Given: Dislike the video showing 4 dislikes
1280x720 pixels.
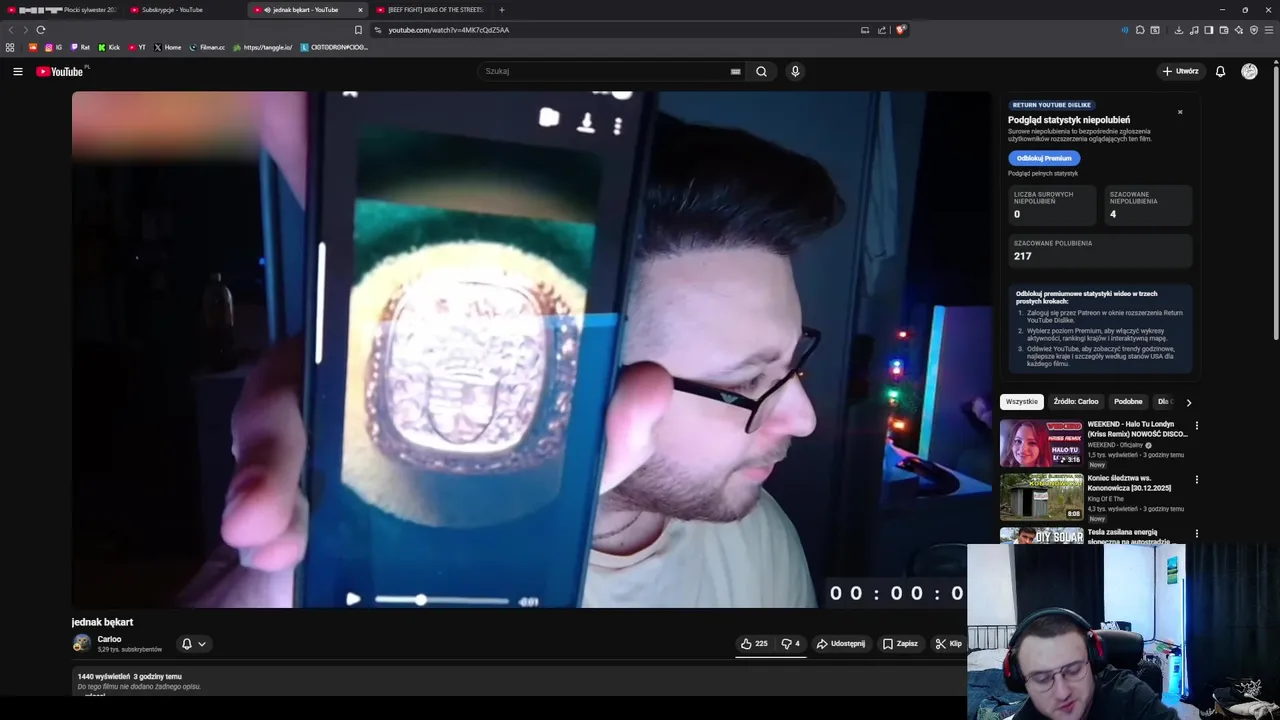Looking at the screenshot, I should [790, 644].
